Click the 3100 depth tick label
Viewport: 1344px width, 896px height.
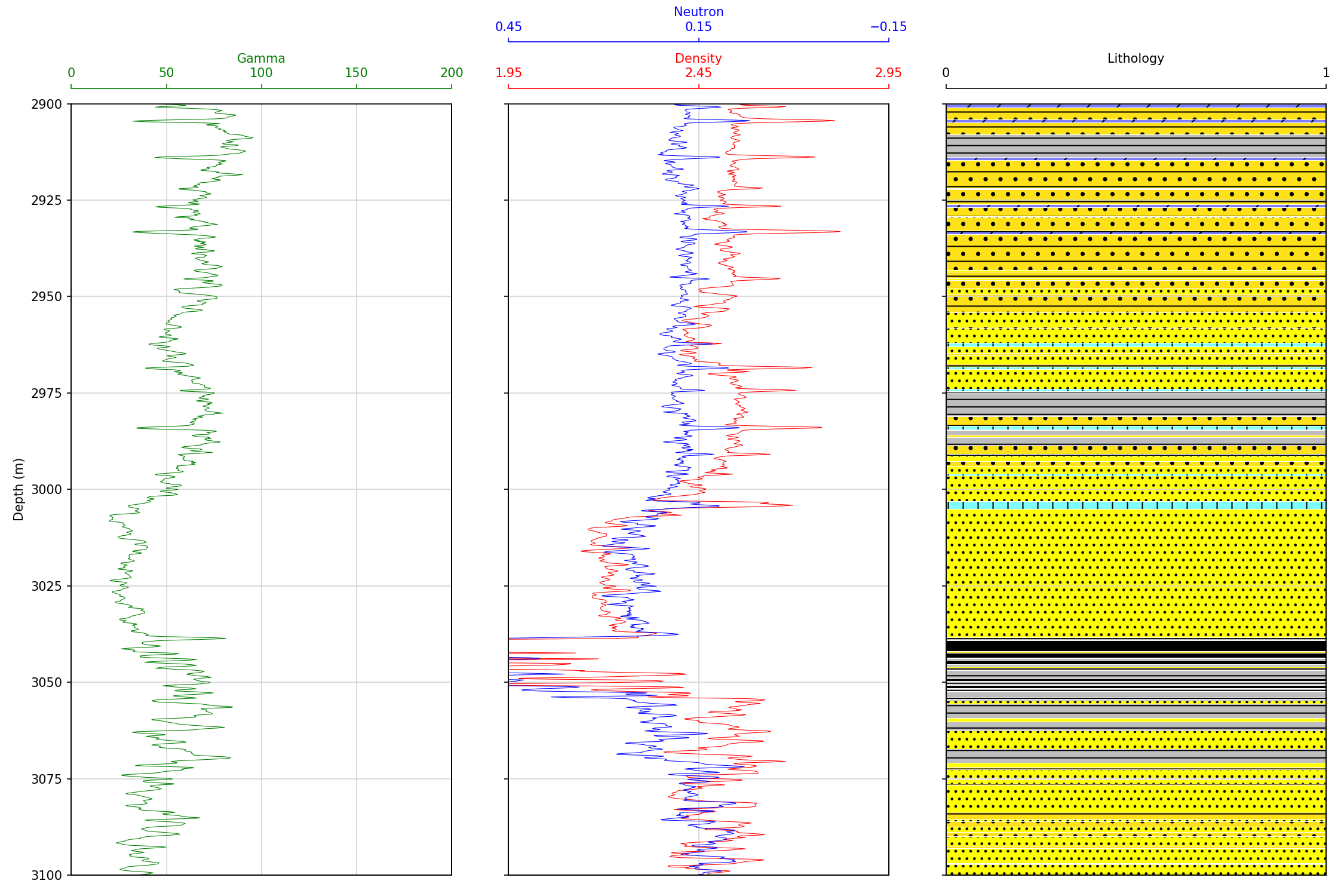point(47,876)
